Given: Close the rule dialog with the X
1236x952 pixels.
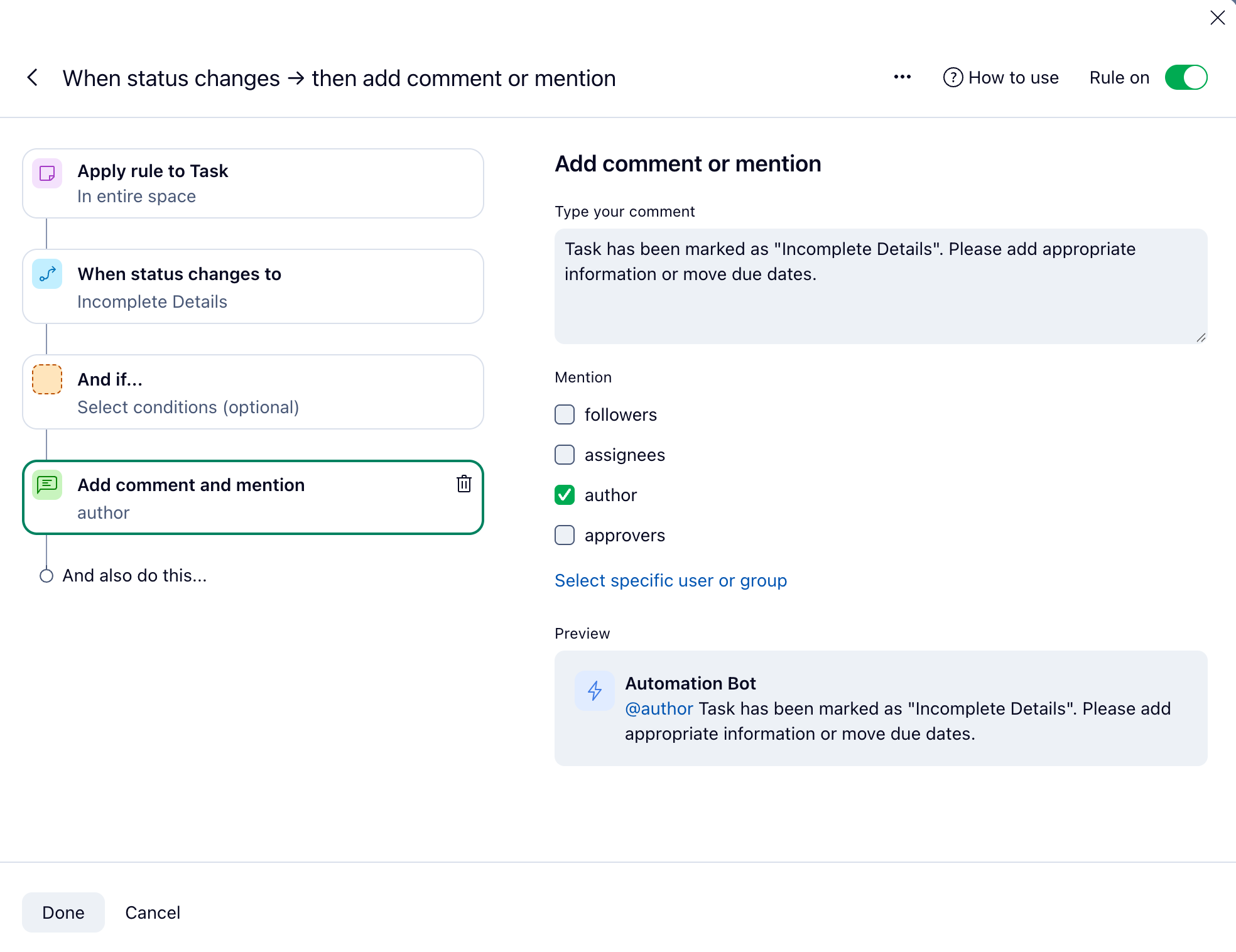Looking at the screenshot, I should point(1217,18).
